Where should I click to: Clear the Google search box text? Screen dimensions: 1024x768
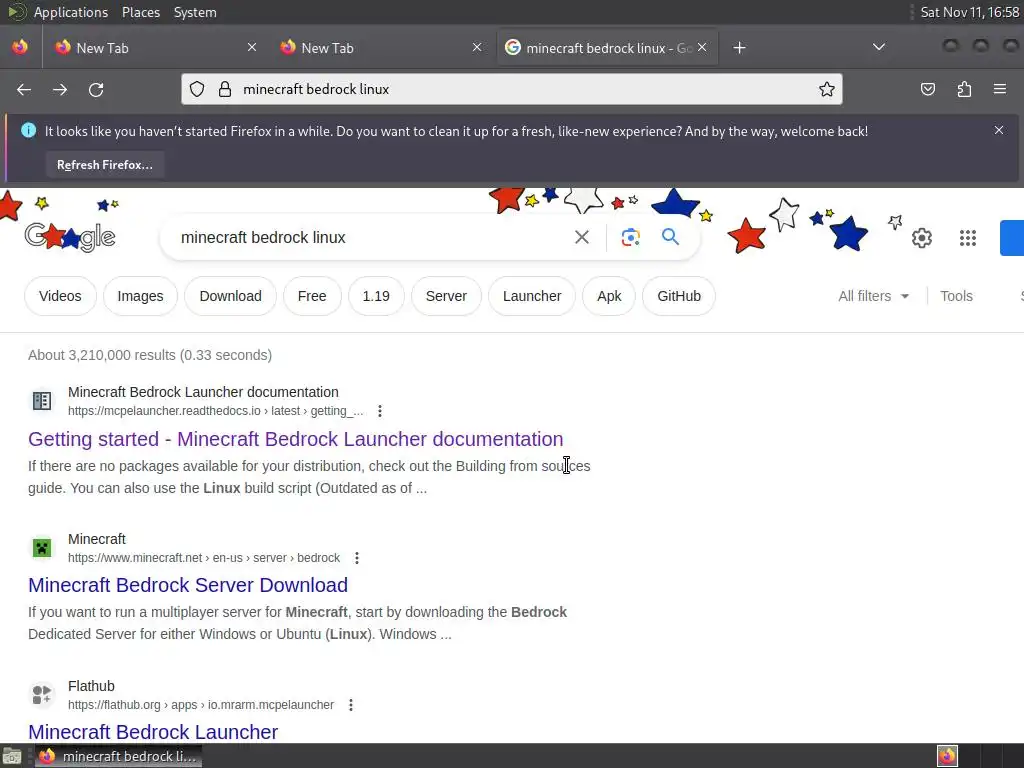[x=582, y=237]
